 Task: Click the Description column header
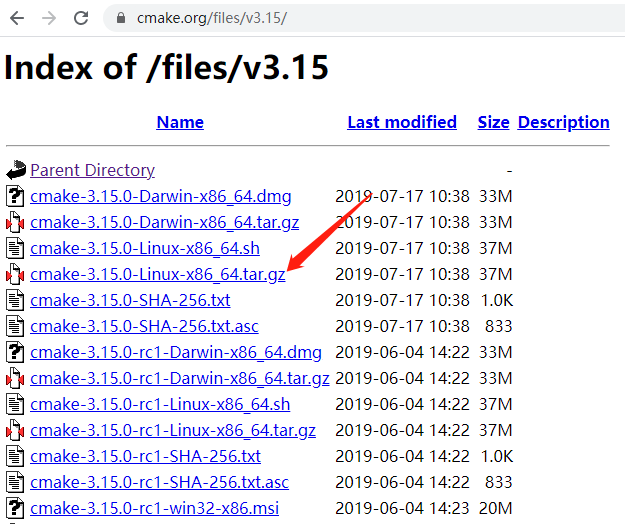[564, 122]
